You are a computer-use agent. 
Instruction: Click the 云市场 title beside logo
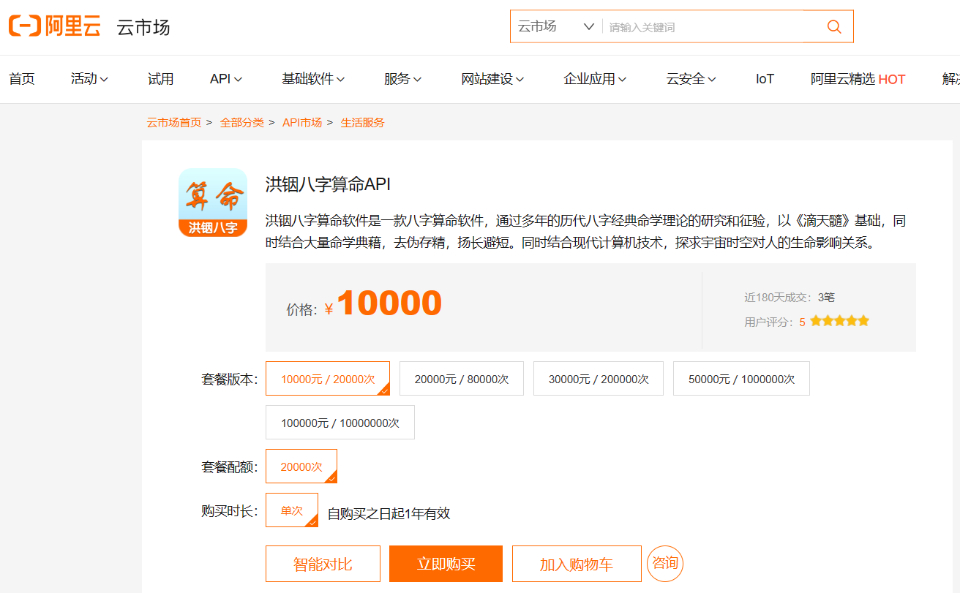pyautogui.click(x=143, y=27)
